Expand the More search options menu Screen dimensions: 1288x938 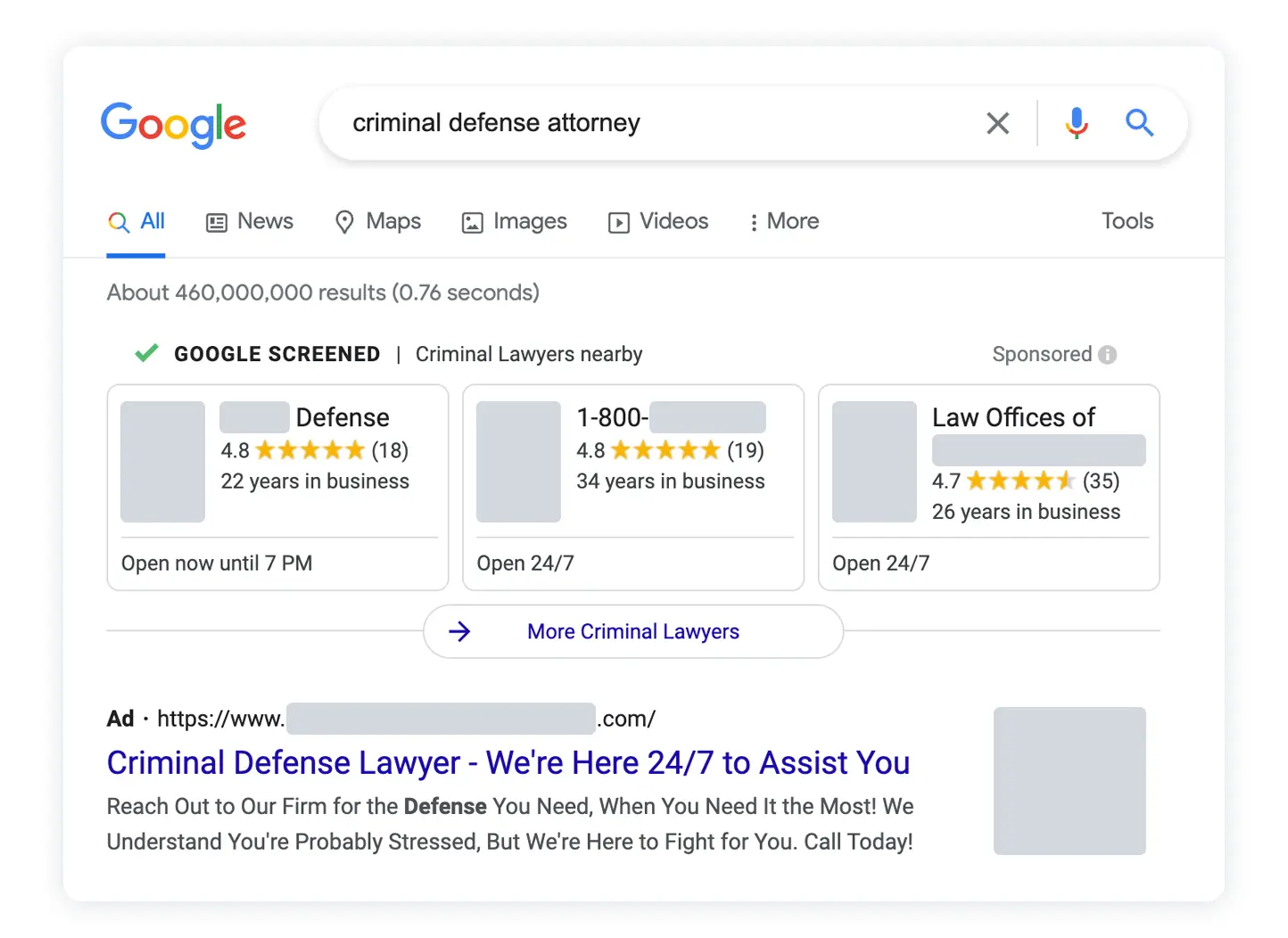[x=782, y=221]
